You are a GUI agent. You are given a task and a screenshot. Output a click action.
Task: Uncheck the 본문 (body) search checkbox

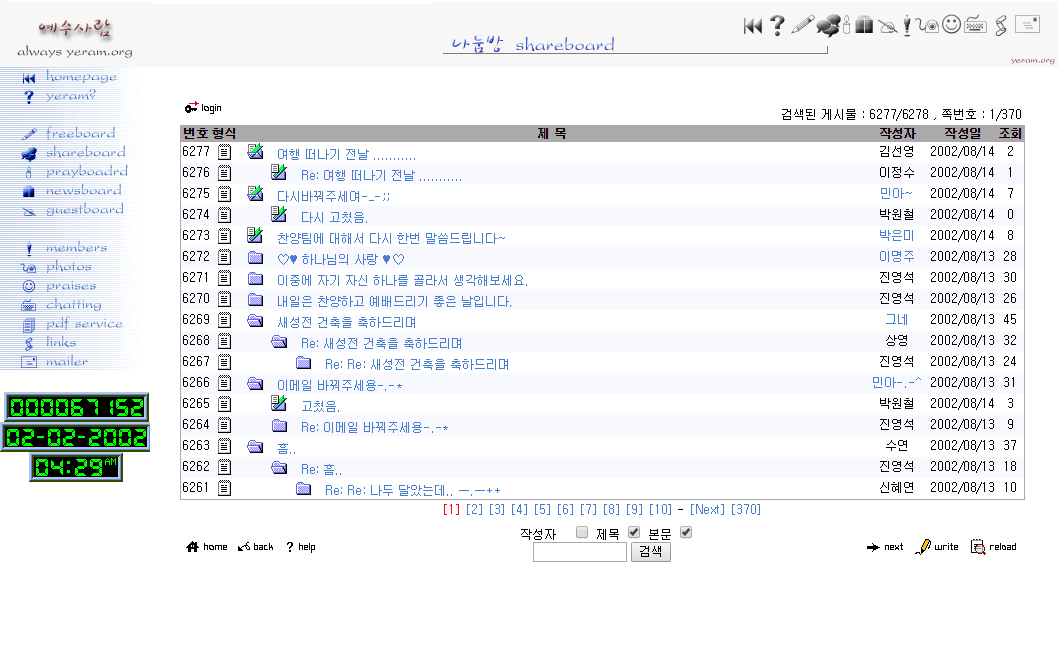point(686,533)
